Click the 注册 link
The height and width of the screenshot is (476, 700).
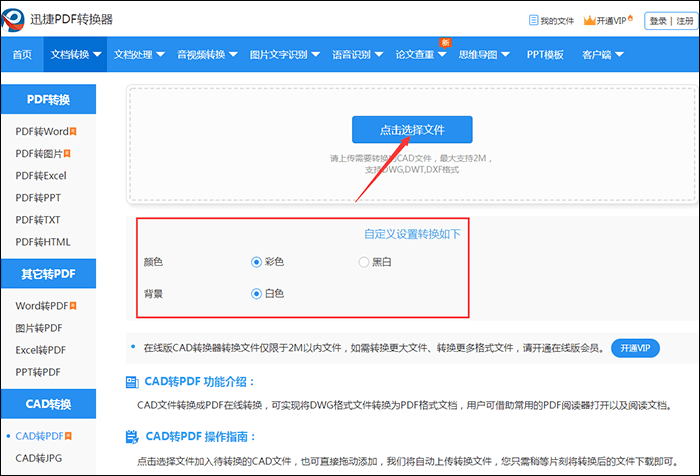(x=685, y=21)
